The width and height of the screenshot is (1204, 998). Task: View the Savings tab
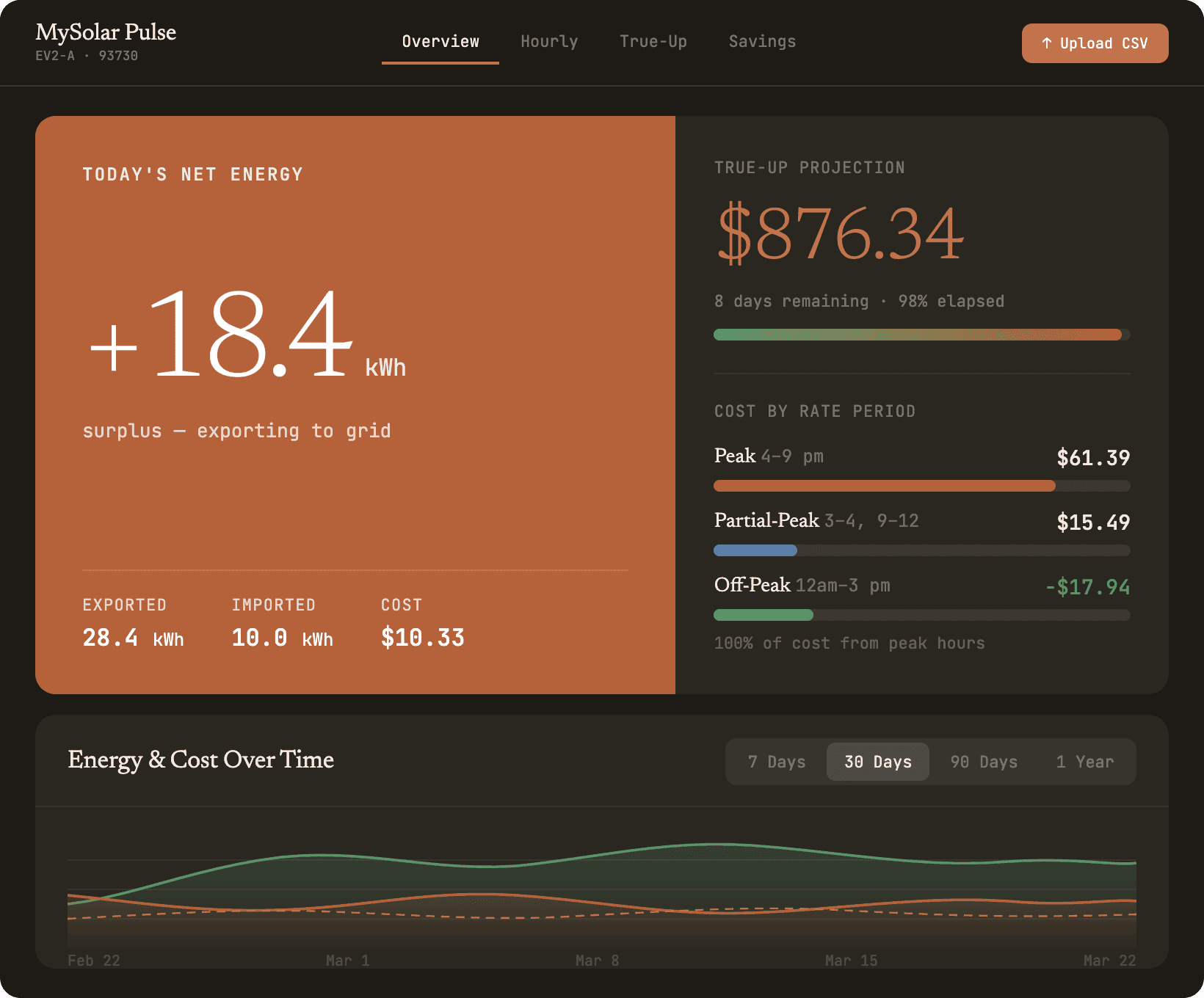pyautogui.click(x=762, y=42)
